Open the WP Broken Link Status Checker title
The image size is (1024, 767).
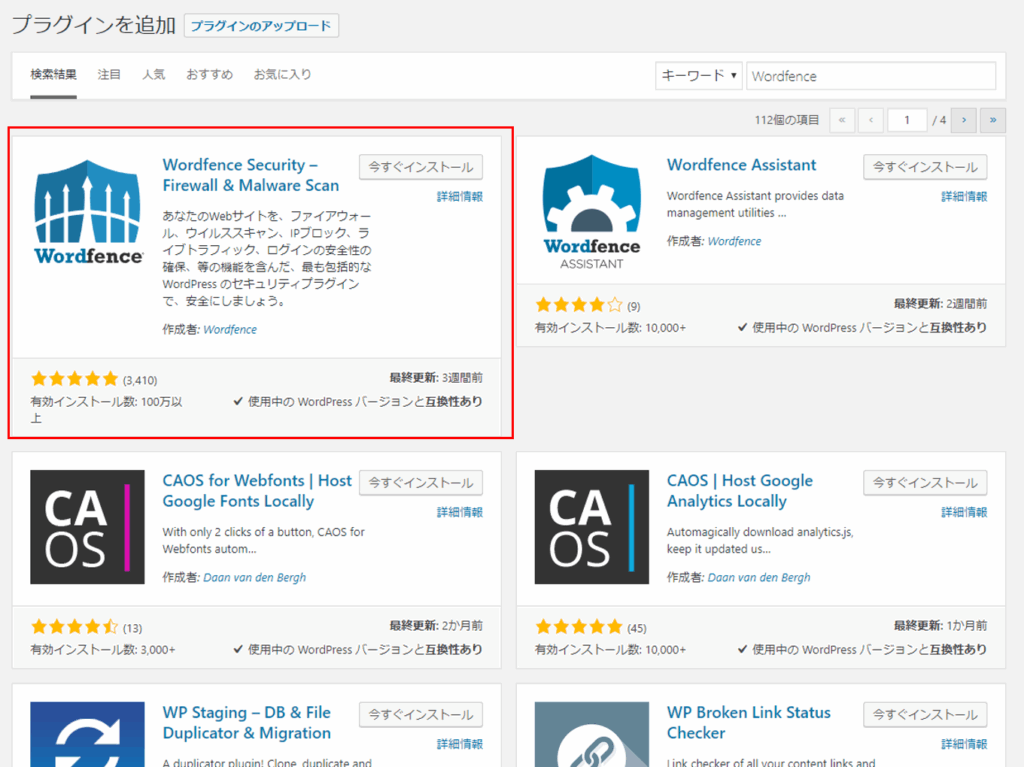point(748,723)
